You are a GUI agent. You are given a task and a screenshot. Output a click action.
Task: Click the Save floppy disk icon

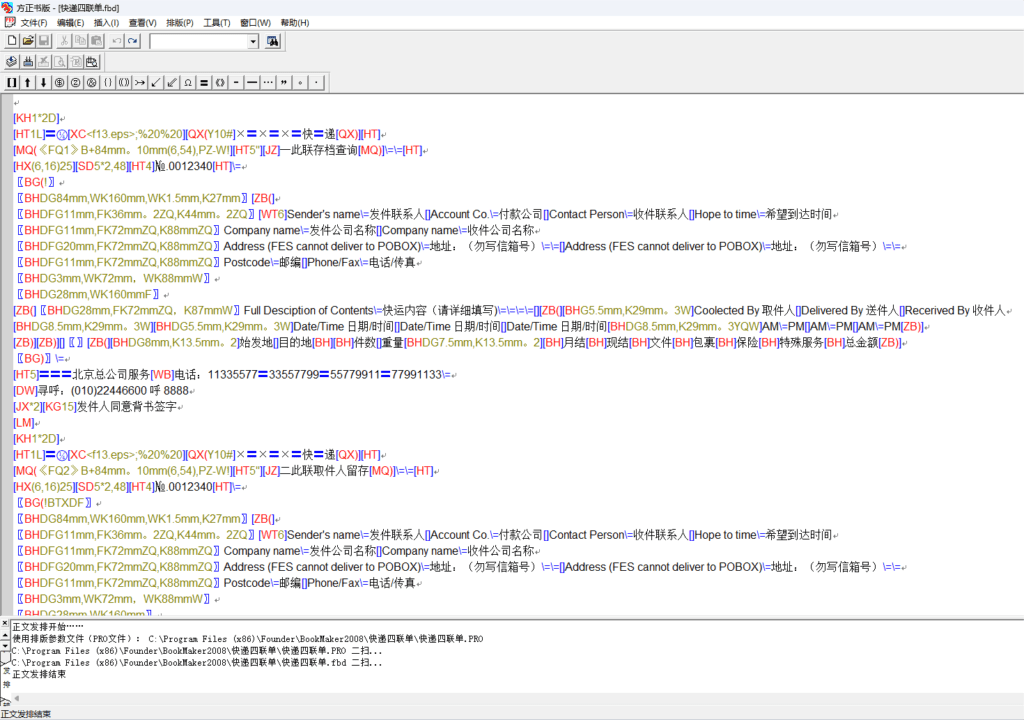pos(44,41)
